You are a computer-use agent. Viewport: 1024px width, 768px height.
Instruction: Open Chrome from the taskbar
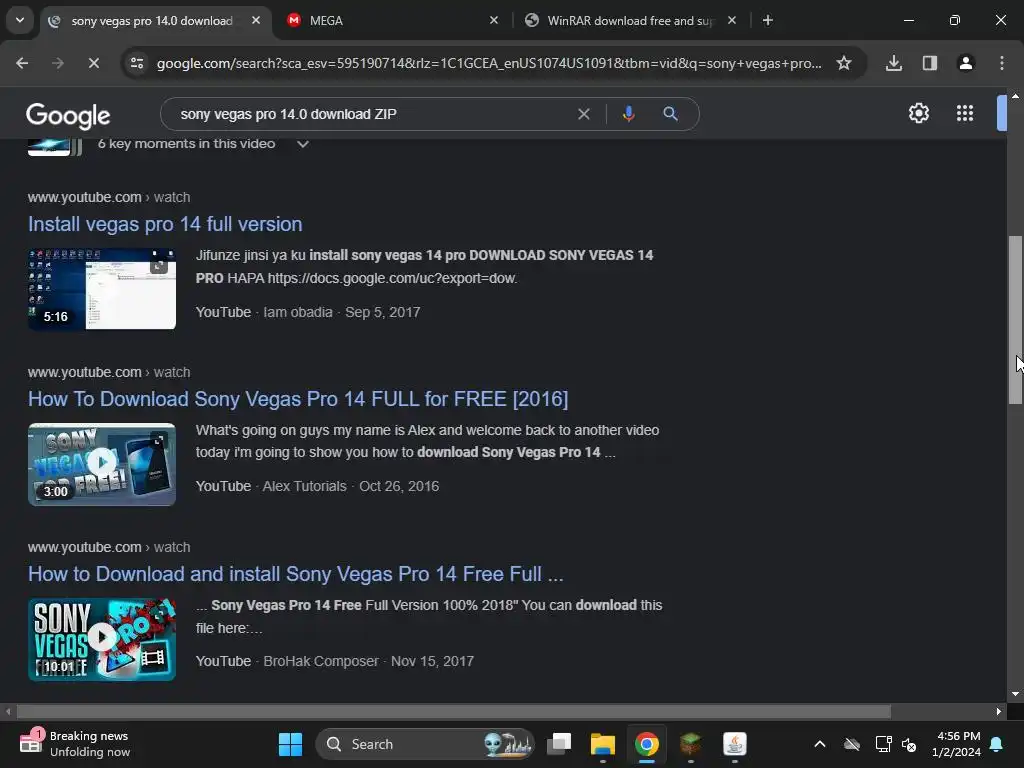647,744
